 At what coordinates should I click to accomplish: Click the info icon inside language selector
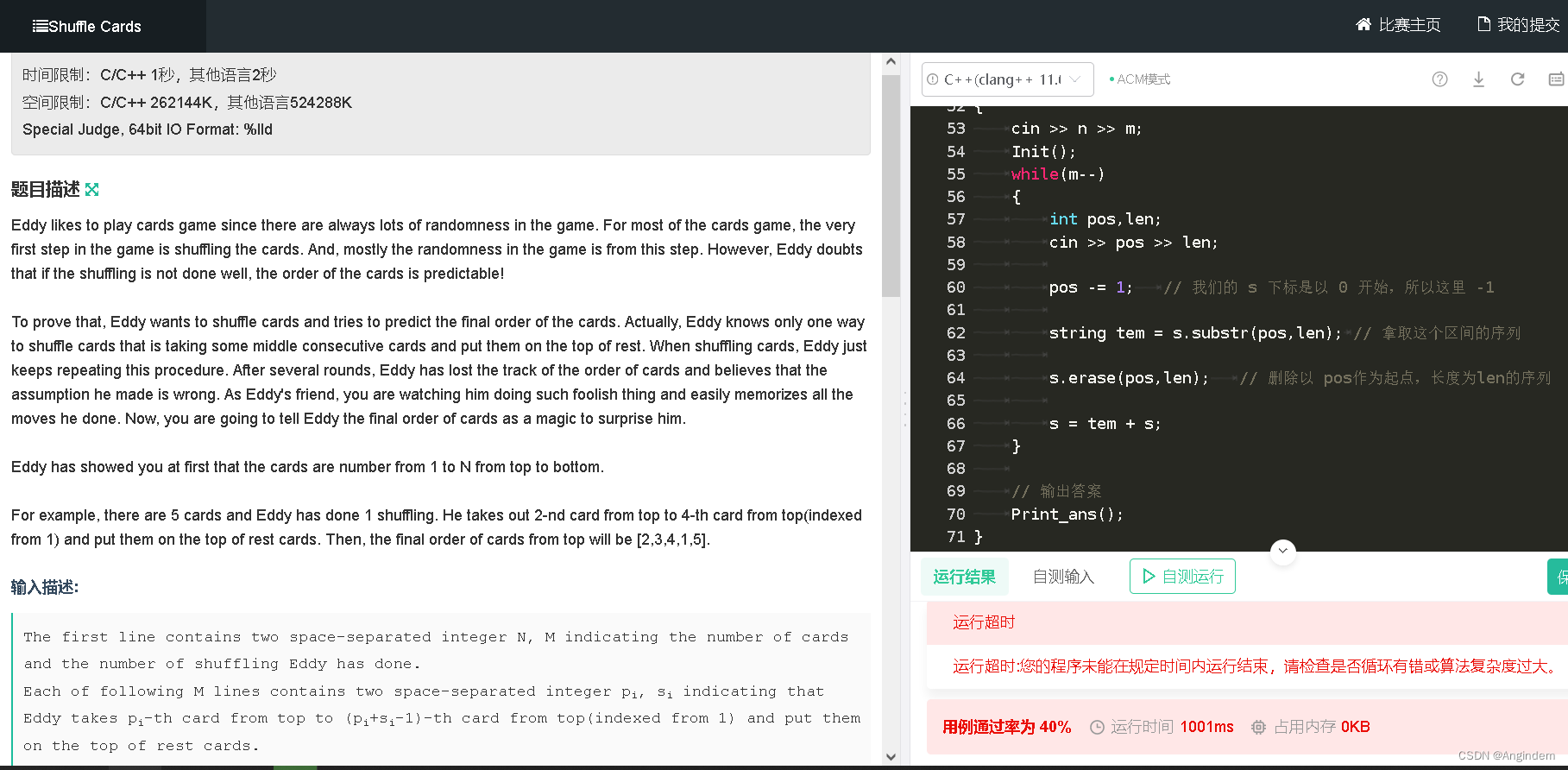click(x=933, y=79)
